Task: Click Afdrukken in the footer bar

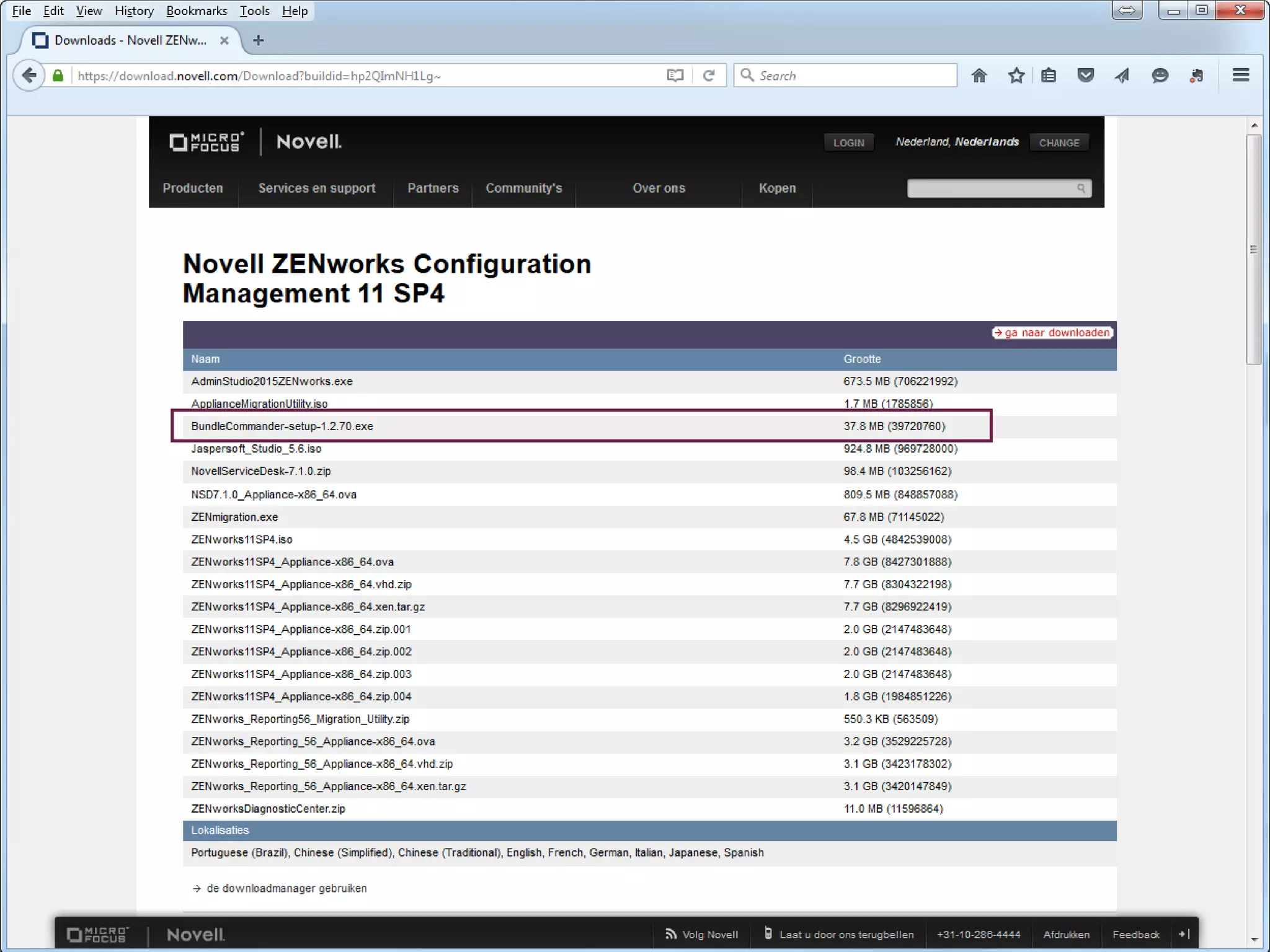Action: 1066,934
